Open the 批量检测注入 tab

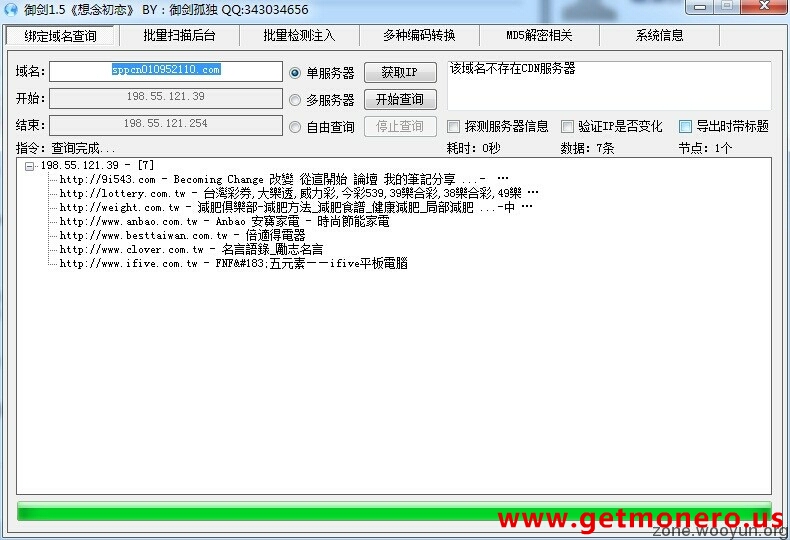click(x=299, y=36)
